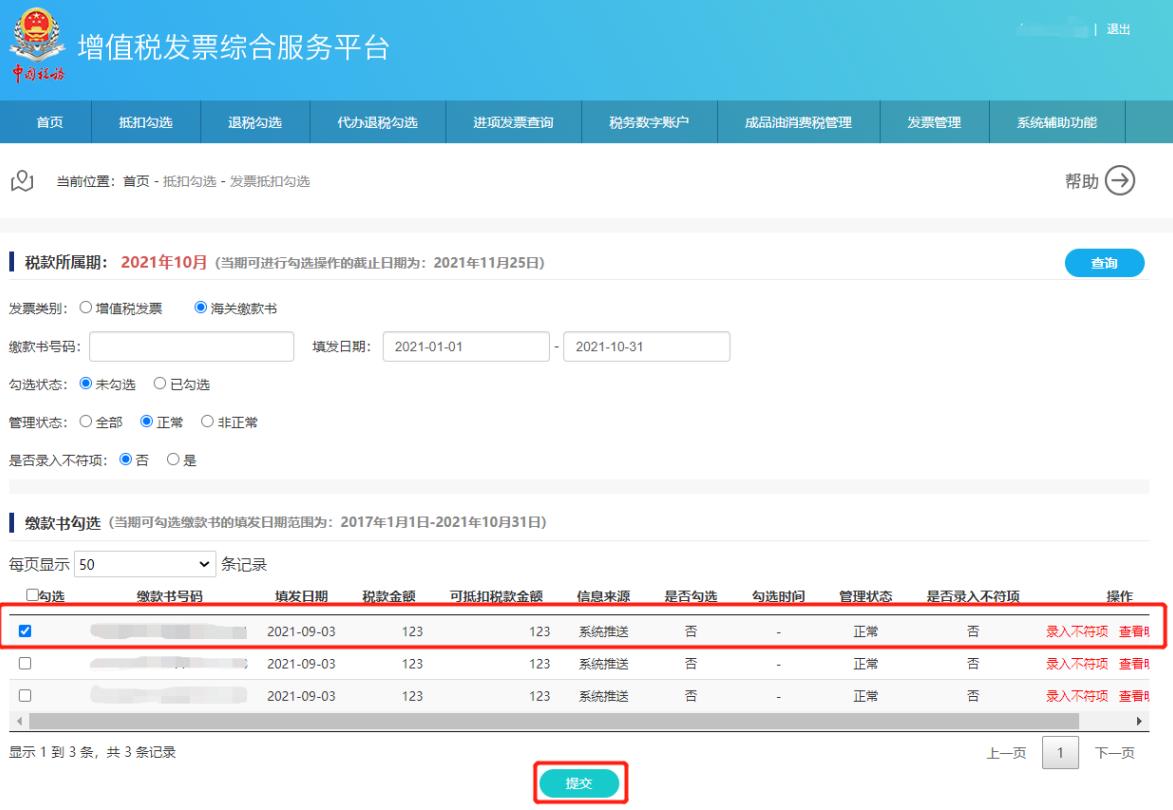
Task: Click the 缴款书号码 input field
Action: (x=189, y=346)
